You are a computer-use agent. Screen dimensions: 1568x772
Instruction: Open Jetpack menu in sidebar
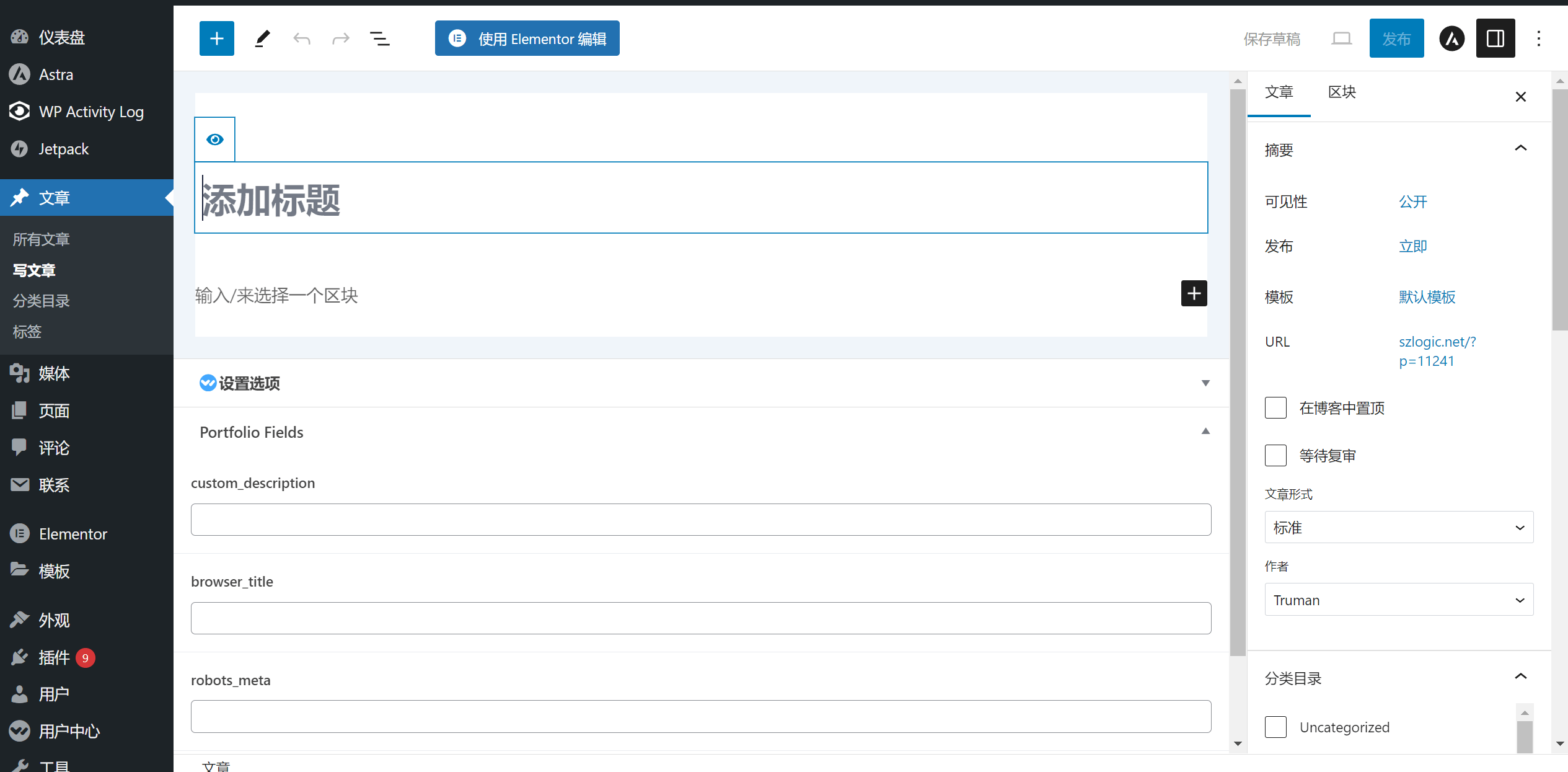tap(87, 149)
